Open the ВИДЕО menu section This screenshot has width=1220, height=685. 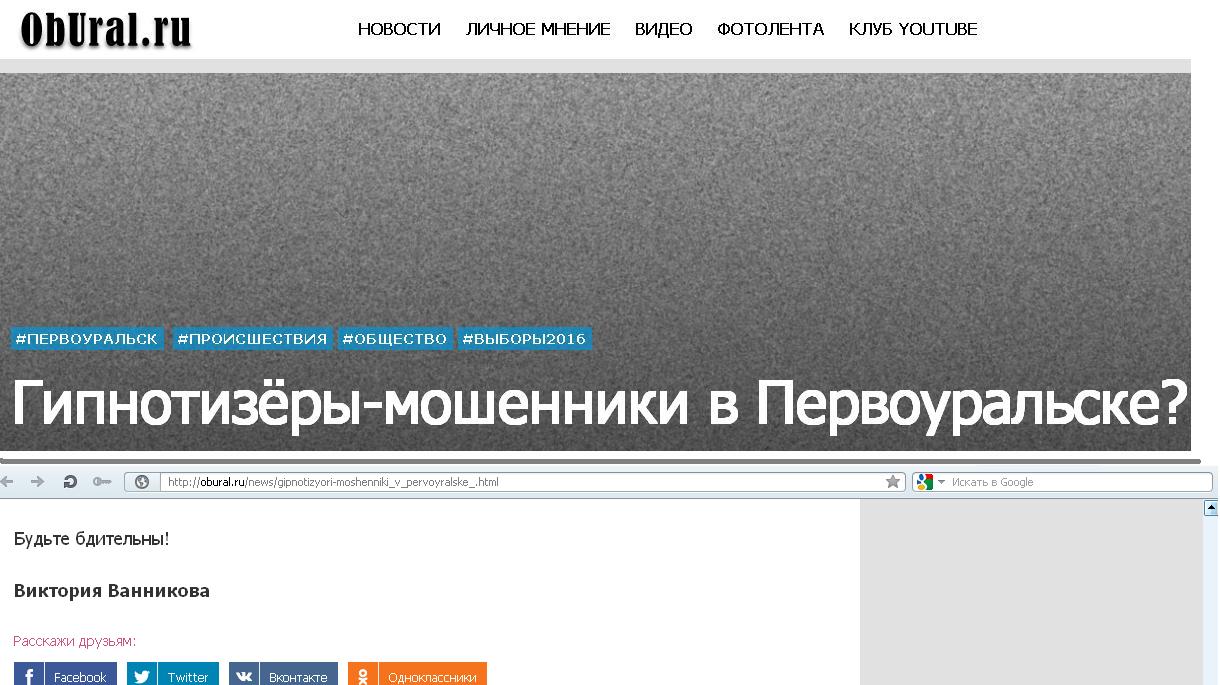click(x=663, y=29)
